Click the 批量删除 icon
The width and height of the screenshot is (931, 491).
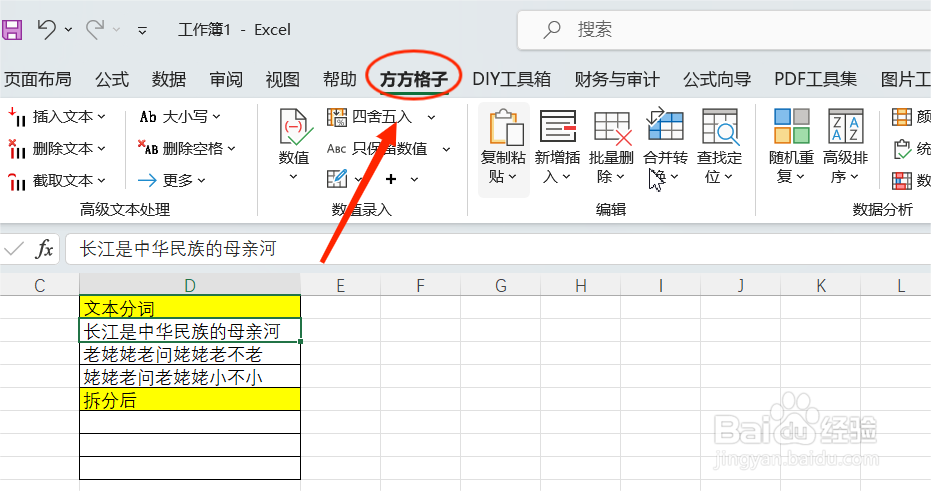612,127
